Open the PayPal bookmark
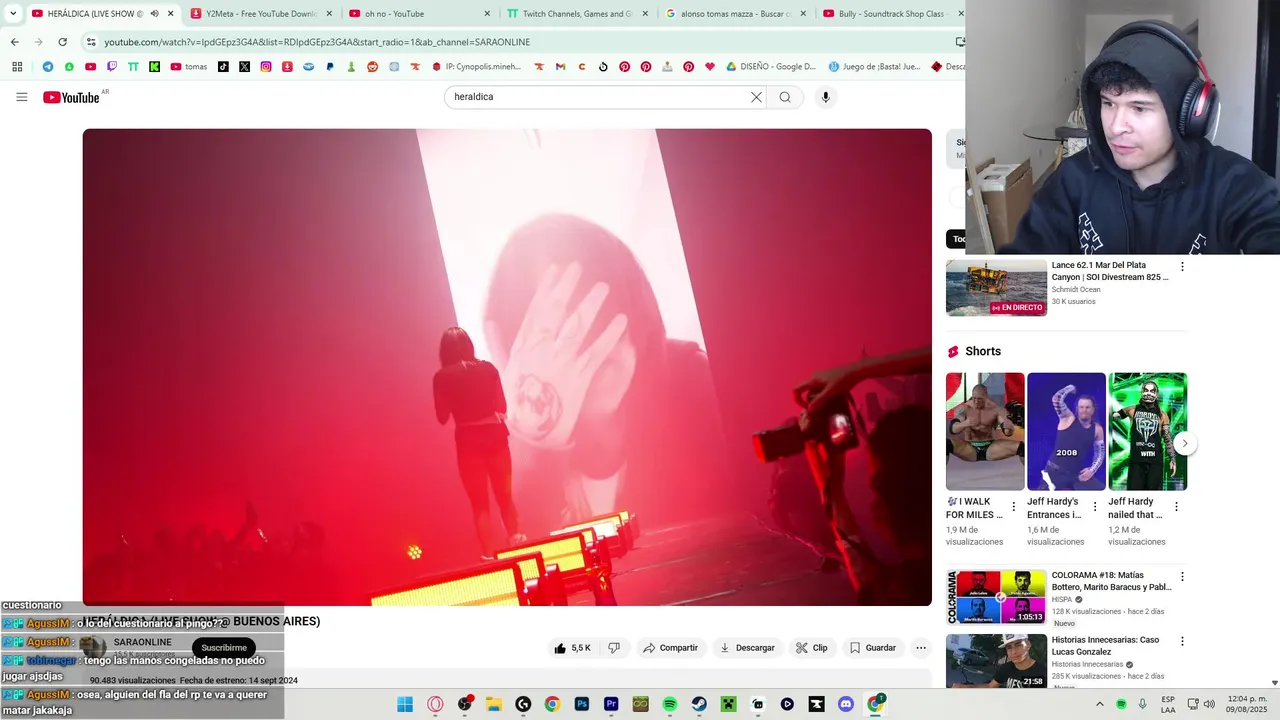Screen dimensions: 1280x720 tap(330, 67)
